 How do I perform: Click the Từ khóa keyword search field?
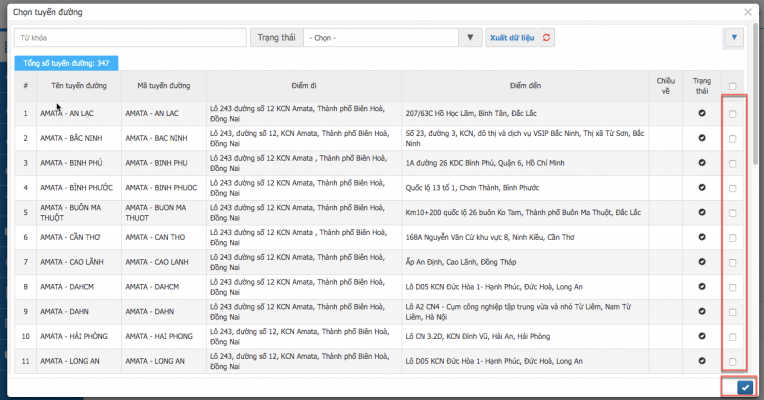[x=130, y=38]
